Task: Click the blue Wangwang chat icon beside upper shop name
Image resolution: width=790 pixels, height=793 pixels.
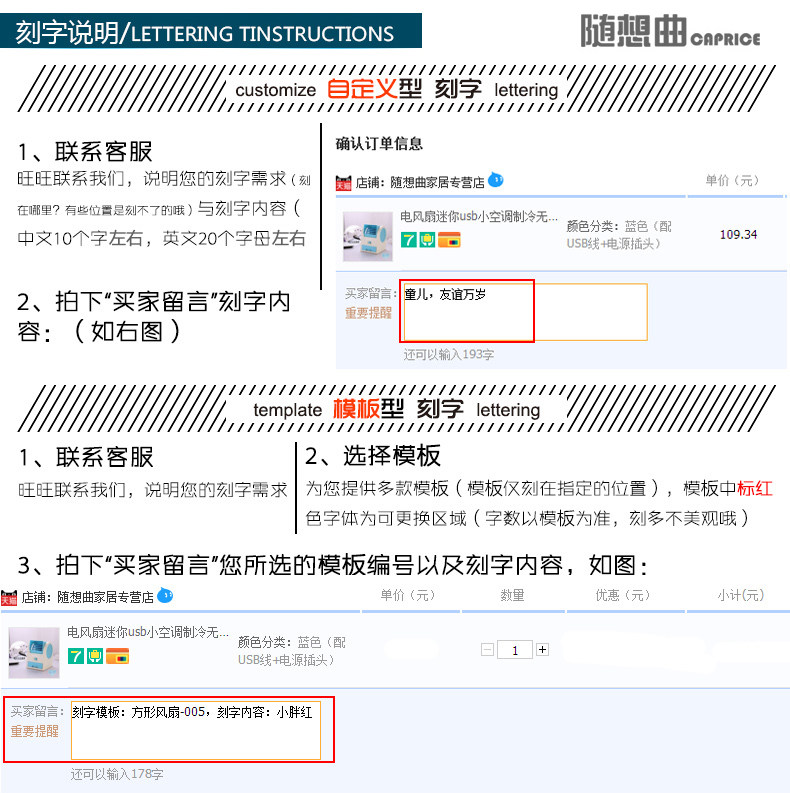Action: coord(496,180)
